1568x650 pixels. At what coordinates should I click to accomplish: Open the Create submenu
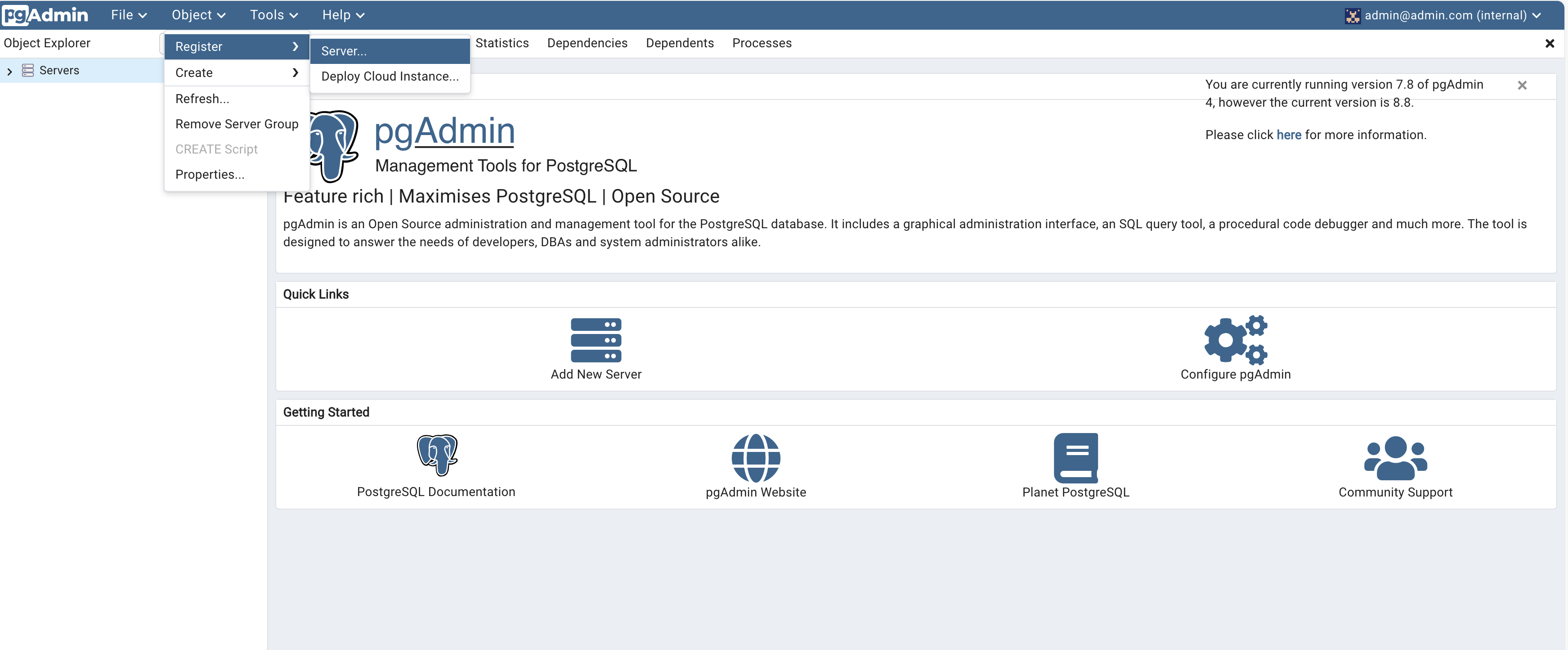point(237,72)
